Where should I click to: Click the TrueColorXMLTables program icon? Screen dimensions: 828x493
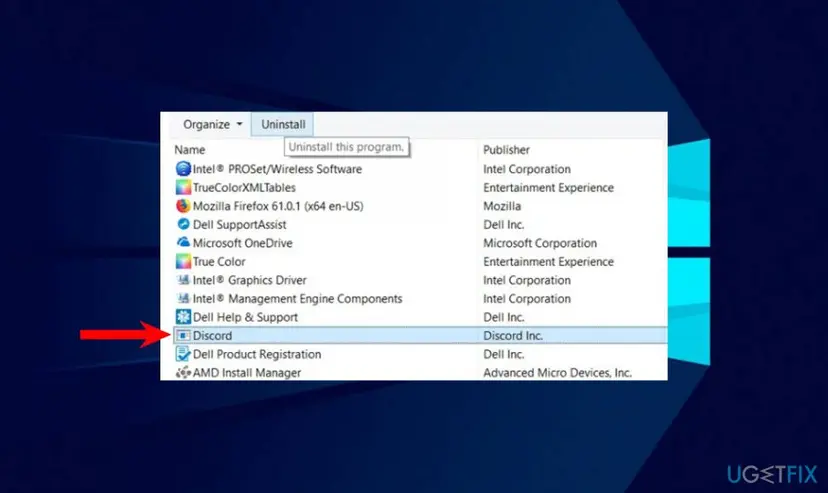tap(183, 187)
